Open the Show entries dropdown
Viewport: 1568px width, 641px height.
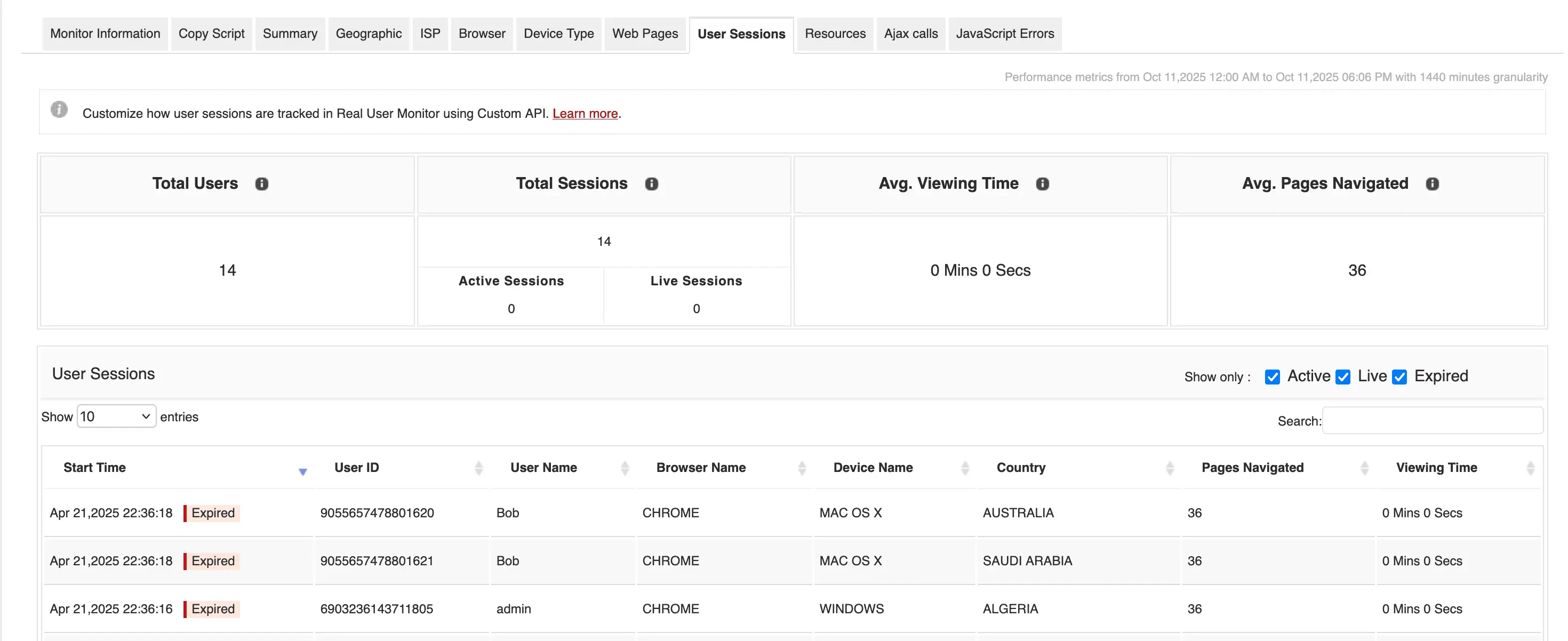tap(116, 416)
